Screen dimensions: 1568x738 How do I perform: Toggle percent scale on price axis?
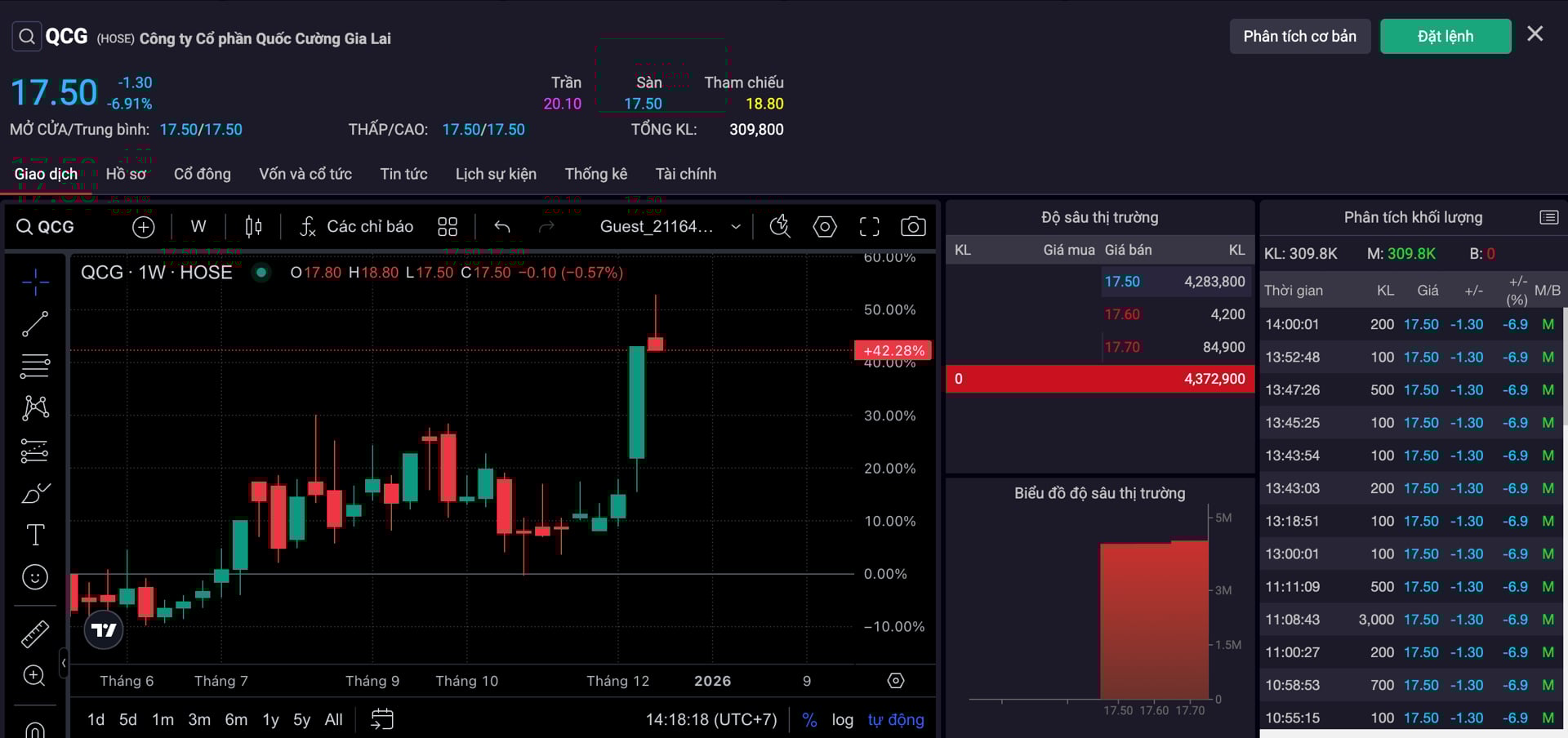click(x=809, y=719)
